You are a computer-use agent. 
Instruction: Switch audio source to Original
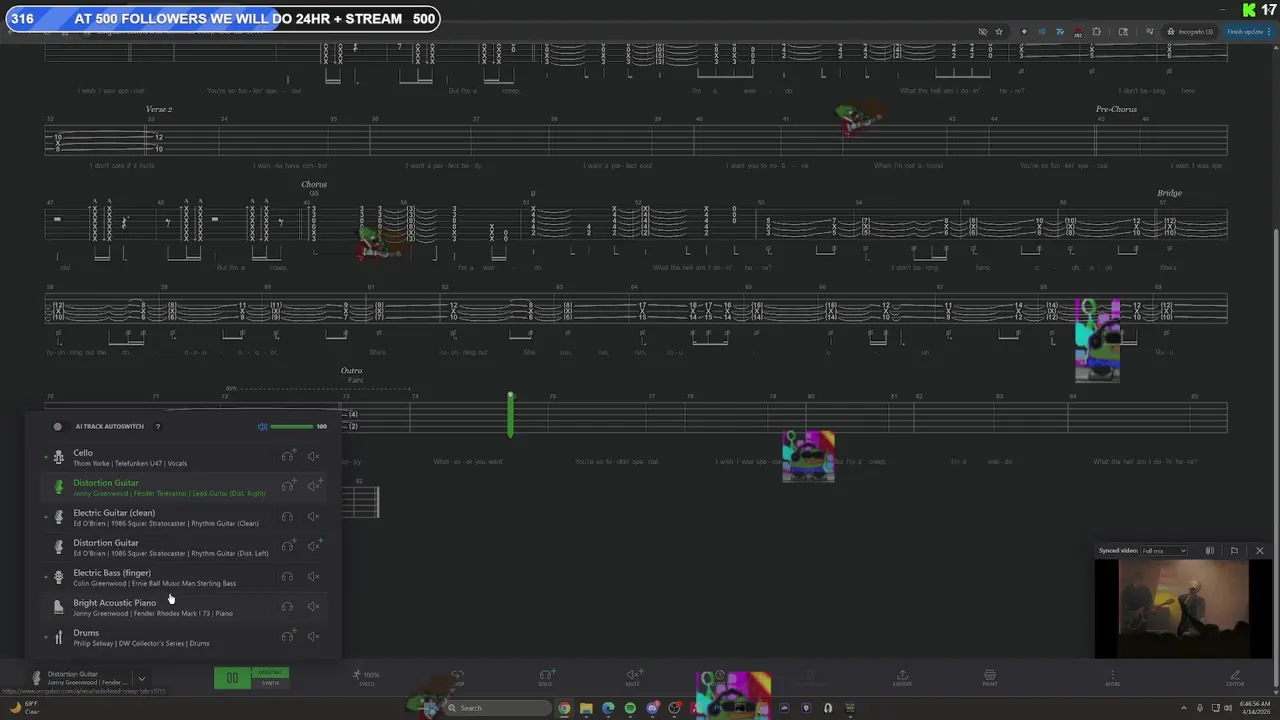coord(270,672)
